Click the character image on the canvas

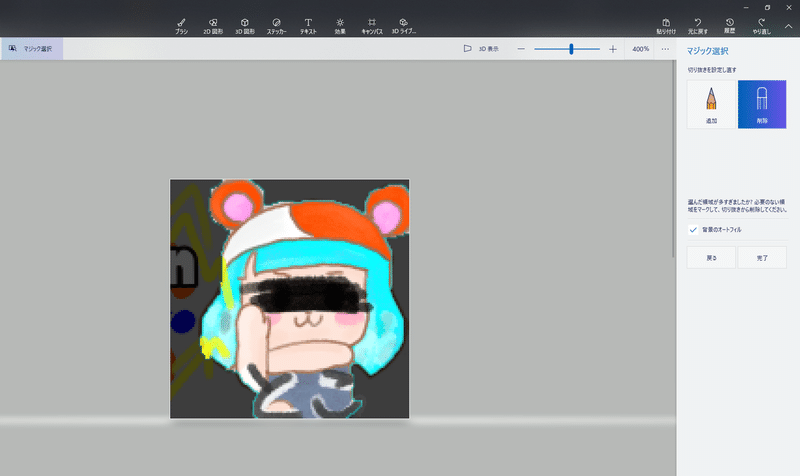point(289,298)
